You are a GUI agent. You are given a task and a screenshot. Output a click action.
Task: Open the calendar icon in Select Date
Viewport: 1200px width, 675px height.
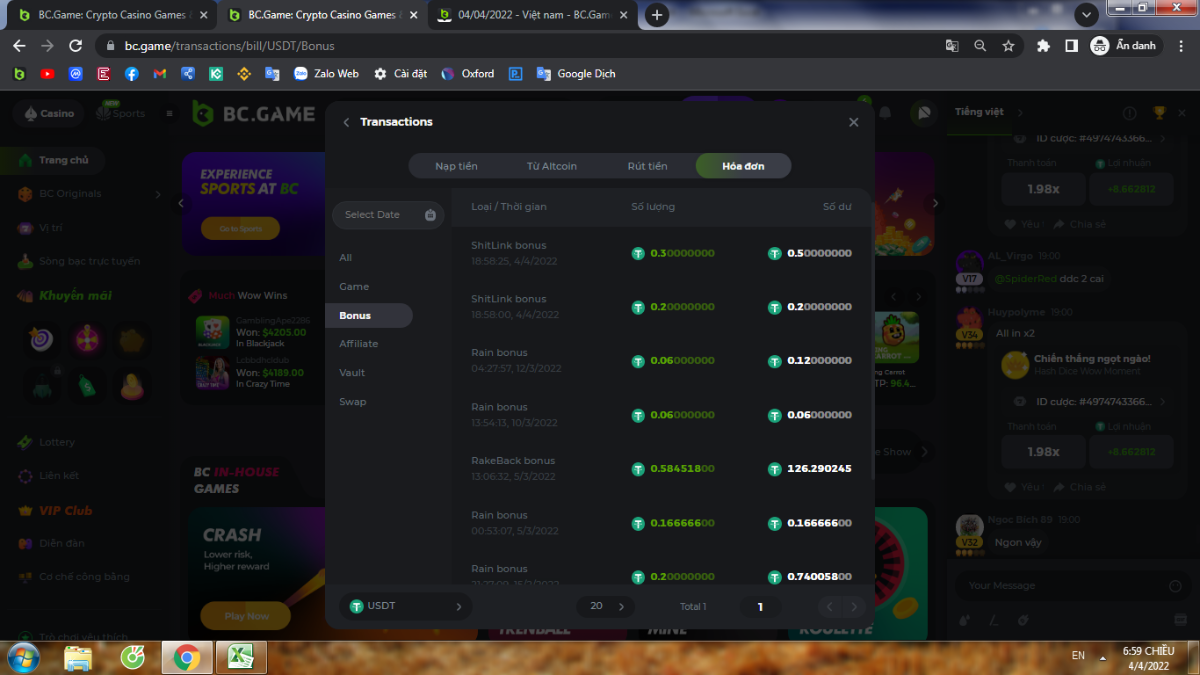point(430,215)
